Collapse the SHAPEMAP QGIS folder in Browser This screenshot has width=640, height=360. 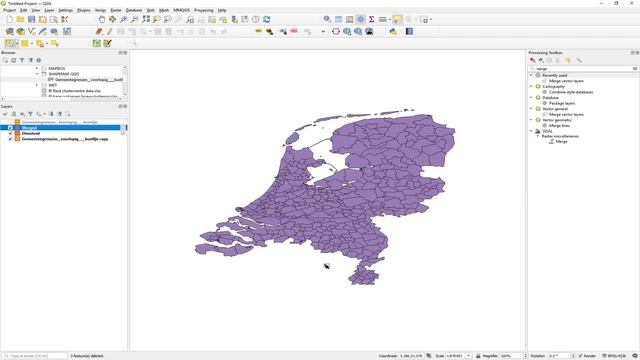37,74
